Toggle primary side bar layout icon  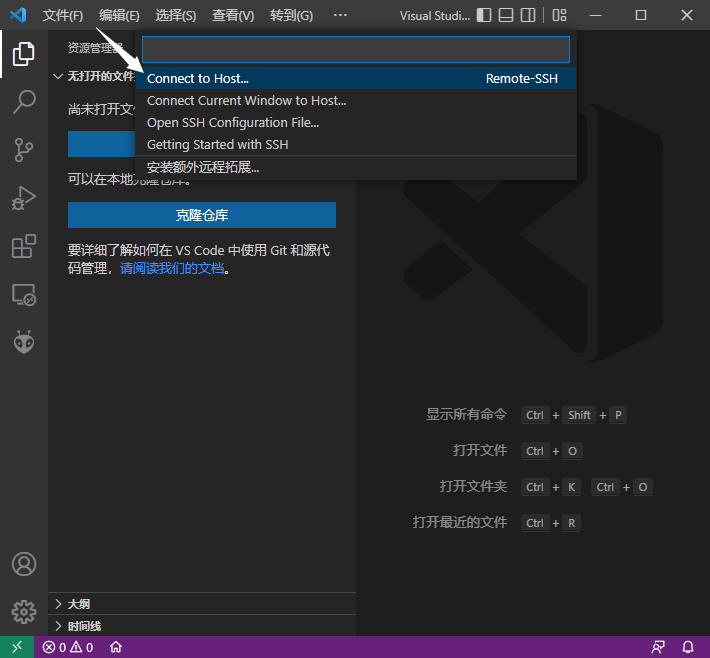(484, 15)
